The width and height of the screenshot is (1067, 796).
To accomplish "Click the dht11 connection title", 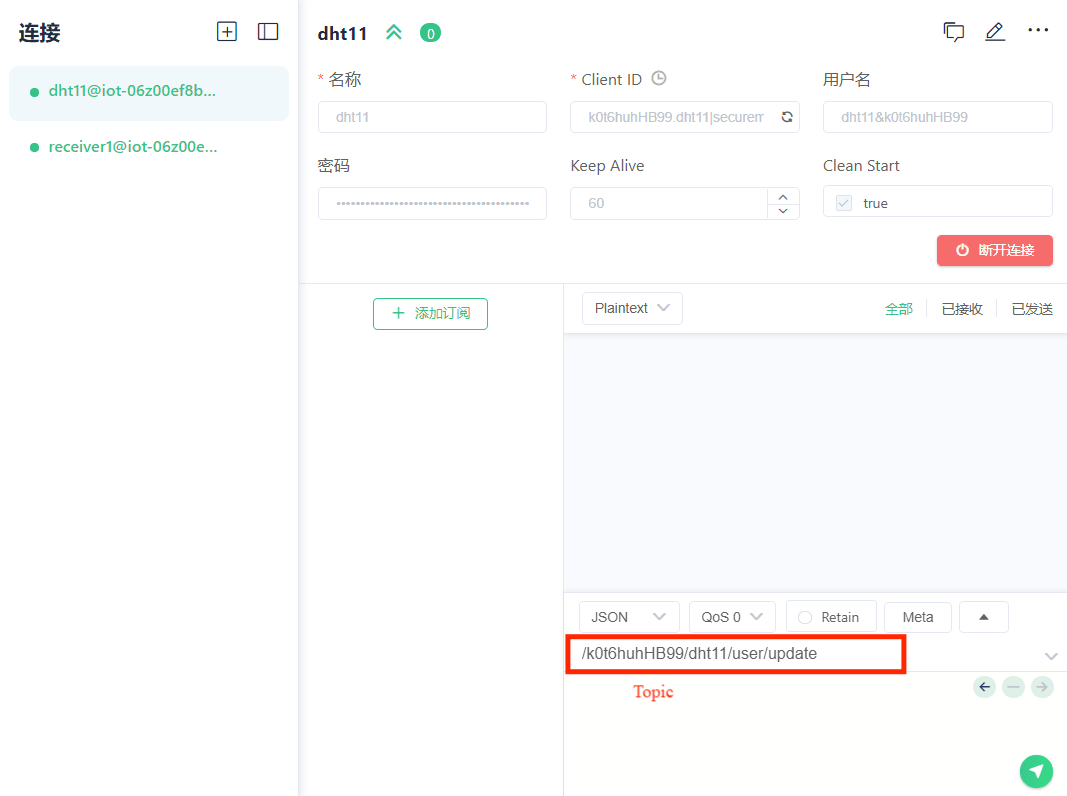I will coord(342,33).
